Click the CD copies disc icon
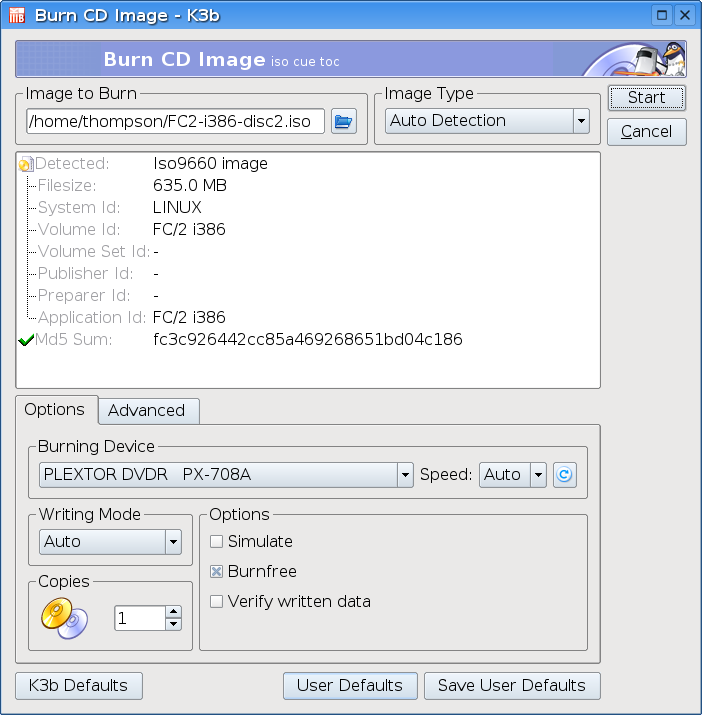This screenshot has height=715, width=702. pyautogui.click(x=64, y=618)
